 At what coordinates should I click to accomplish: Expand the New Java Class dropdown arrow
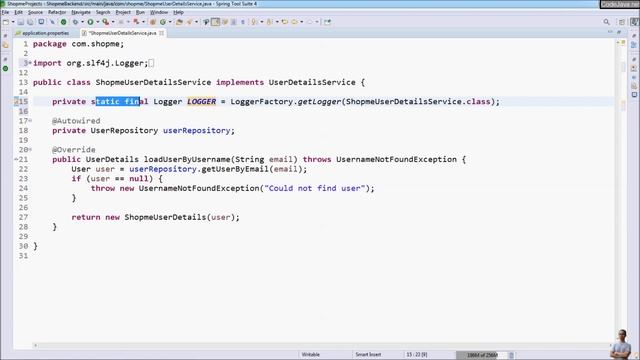pyautogui.click(x=170, y=22)
